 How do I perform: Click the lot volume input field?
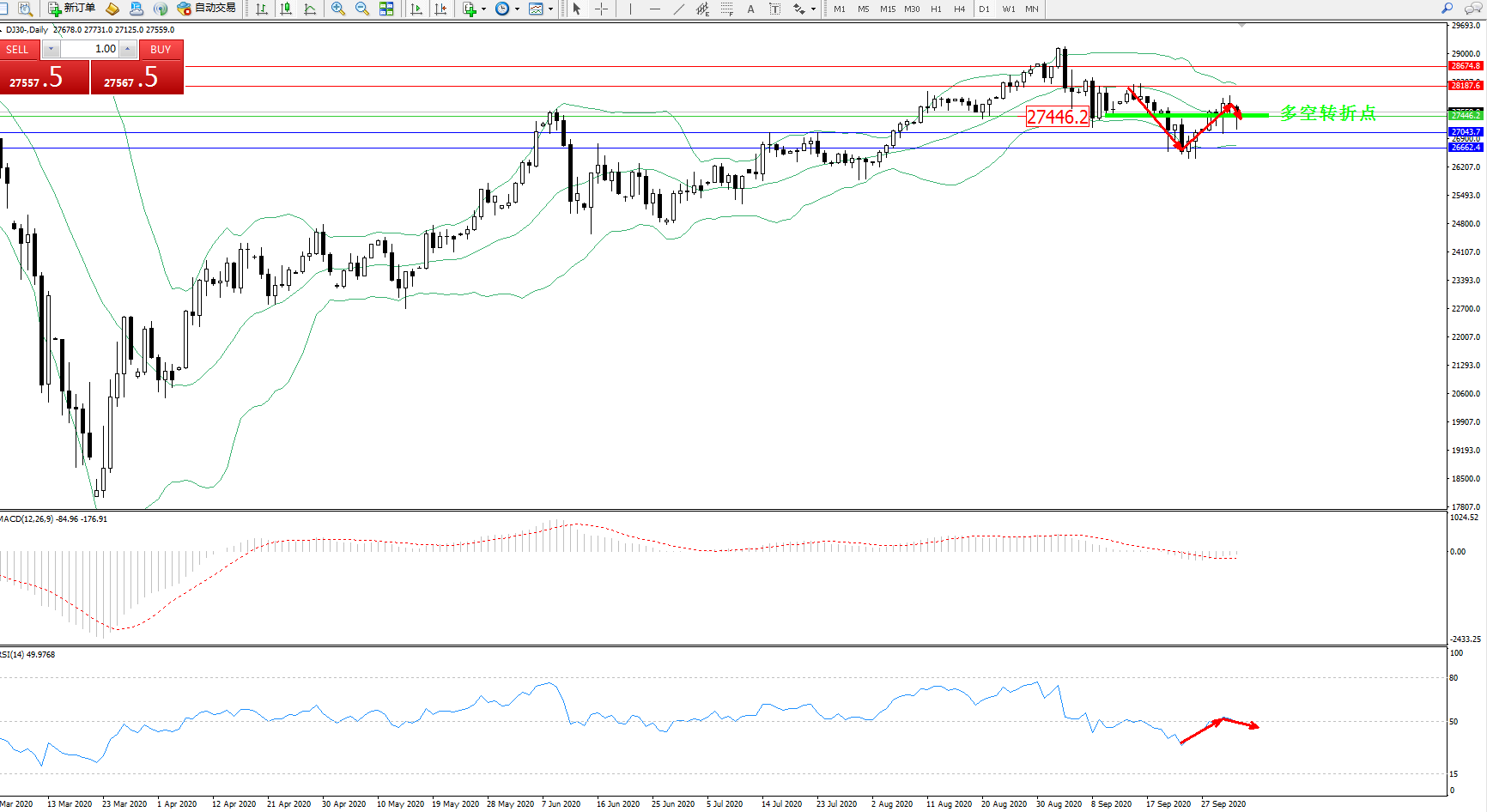[90, 49]
